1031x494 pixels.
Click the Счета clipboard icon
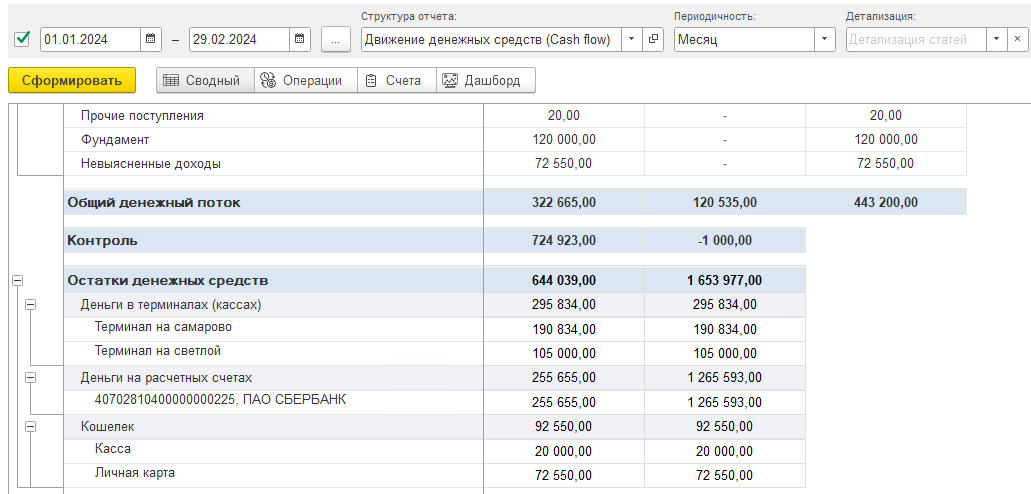371,81
